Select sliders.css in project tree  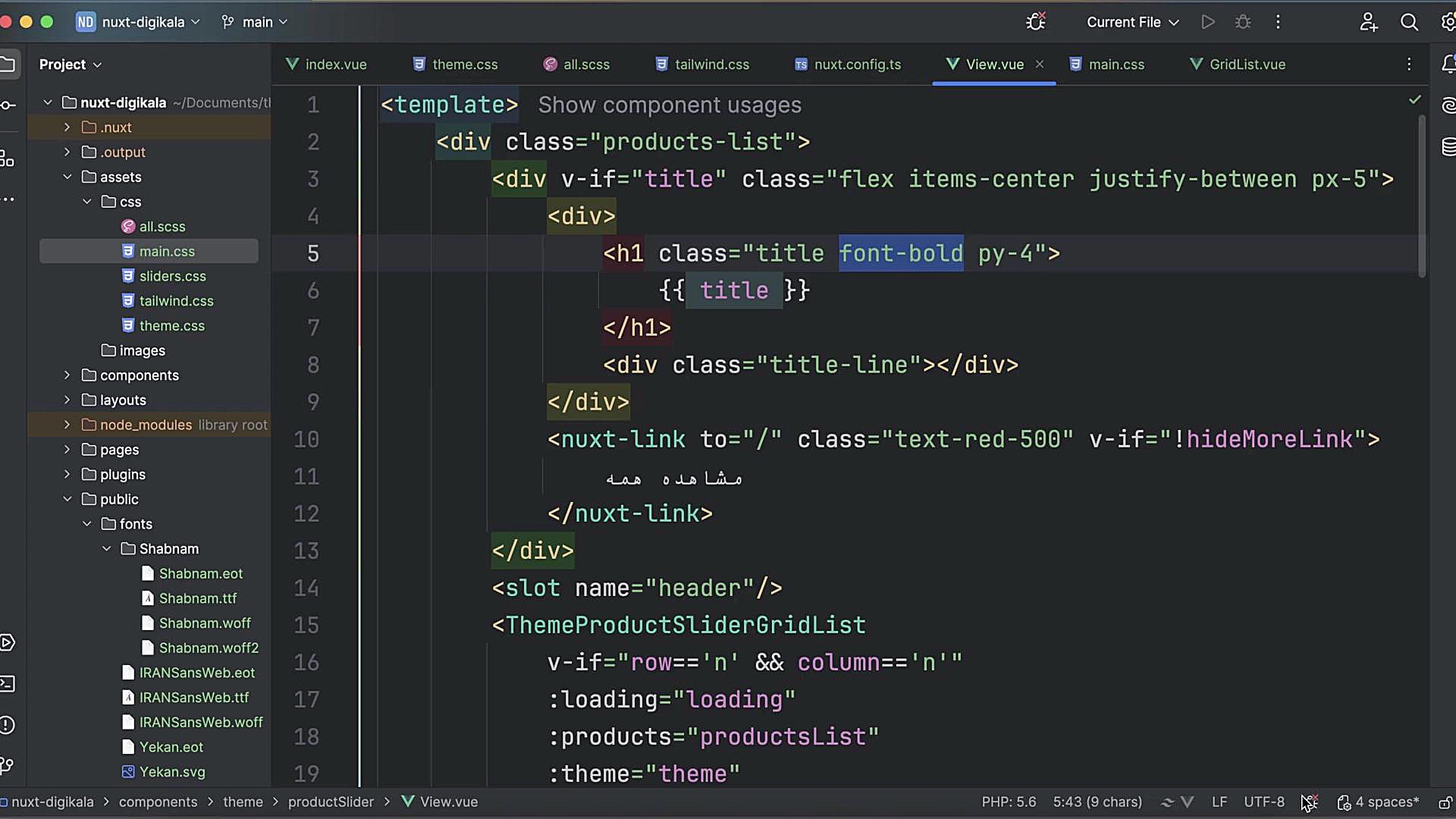(164, 276)
